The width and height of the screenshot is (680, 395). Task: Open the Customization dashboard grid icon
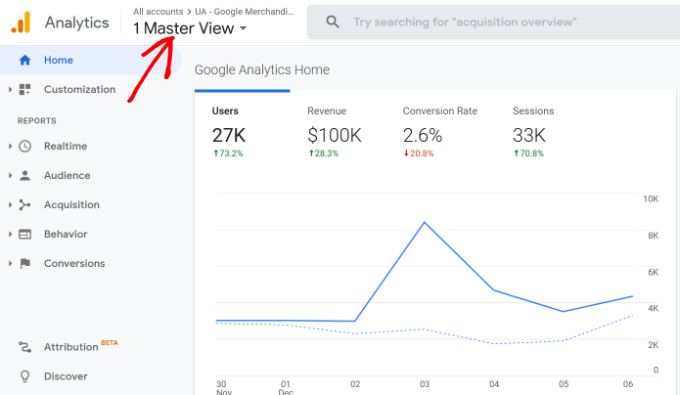click(x=25, y=90)
